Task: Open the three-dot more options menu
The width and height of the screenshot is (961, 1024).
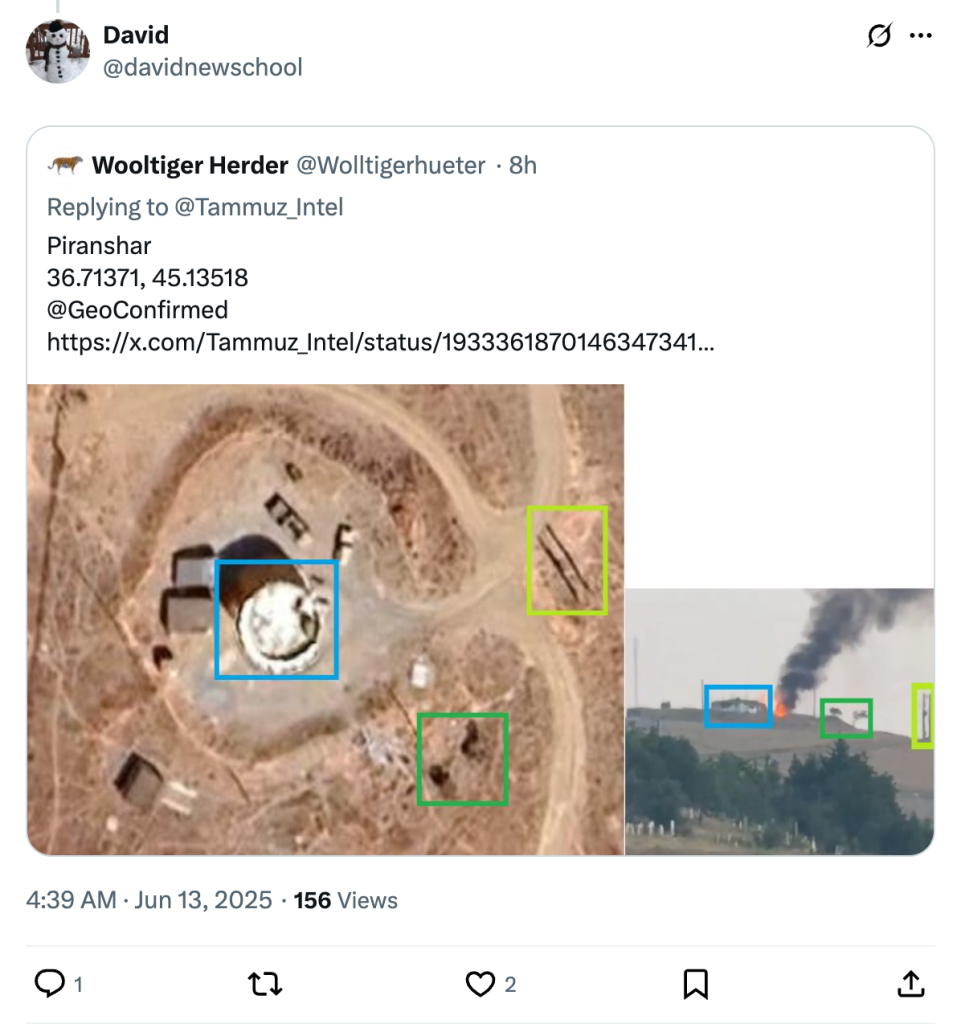Action: point(920,37)
